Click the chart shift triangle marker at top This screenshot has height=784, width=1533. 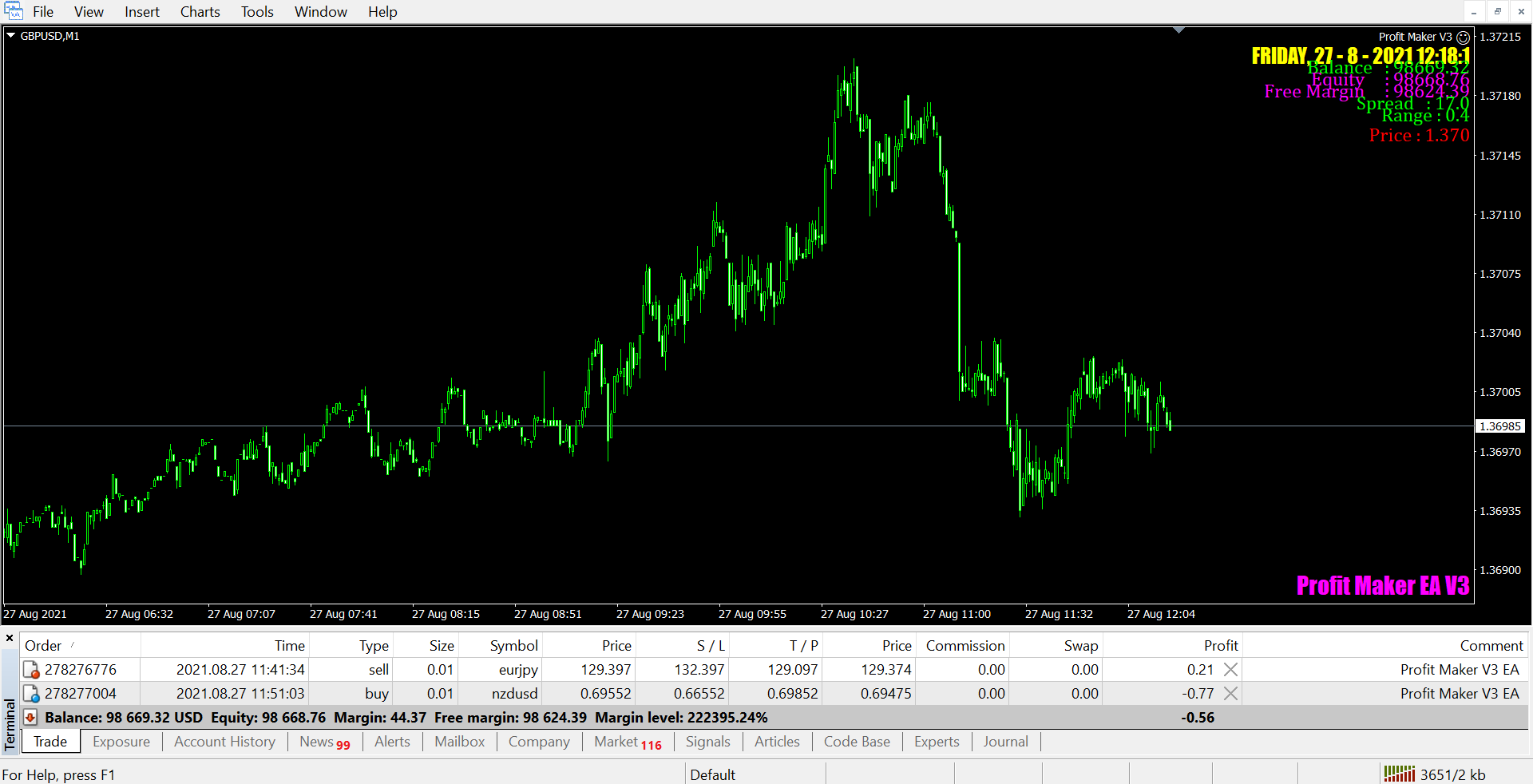click(1178, 30)
